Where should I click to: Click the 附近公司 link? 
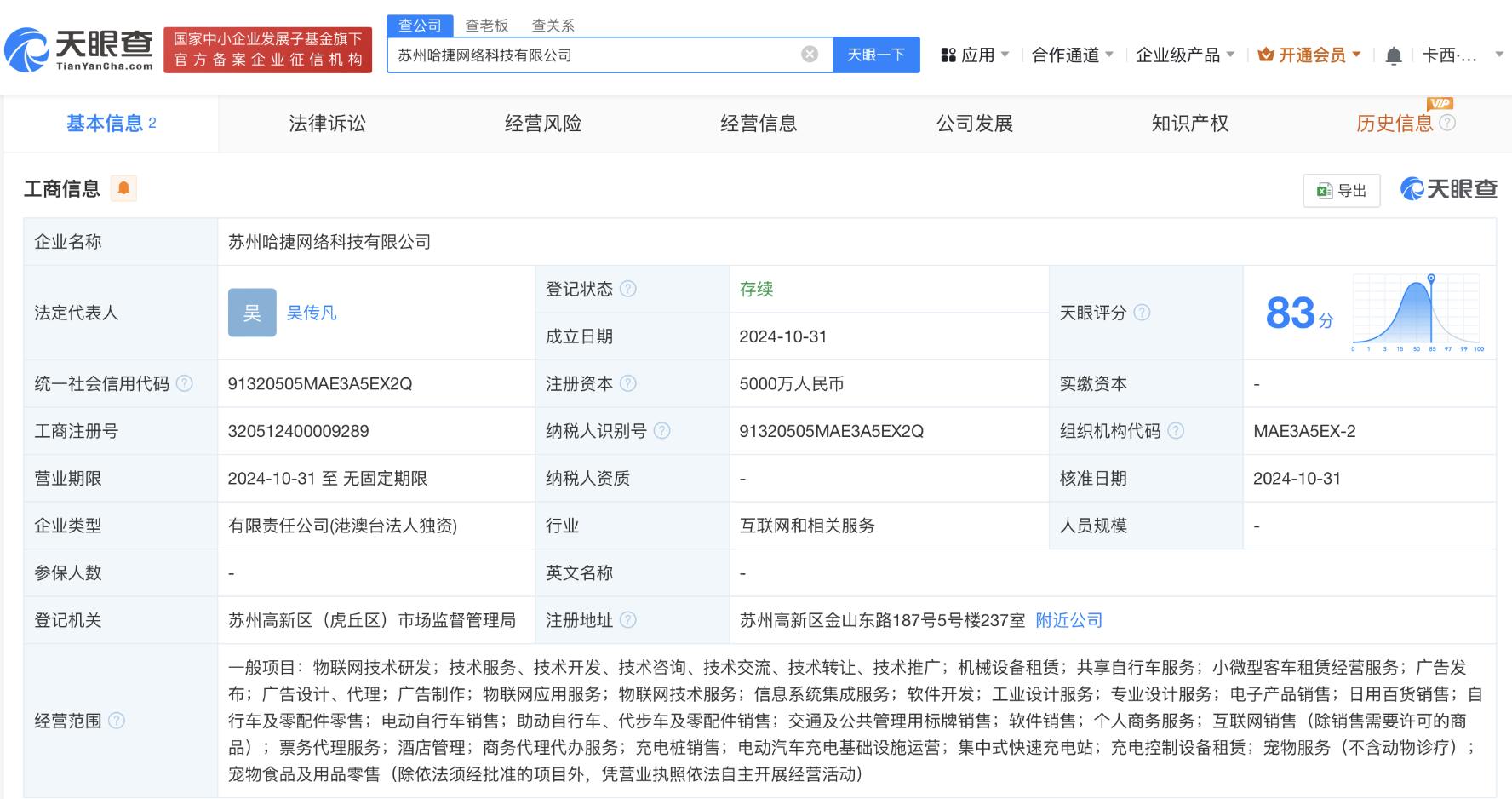pos(1068,620)
